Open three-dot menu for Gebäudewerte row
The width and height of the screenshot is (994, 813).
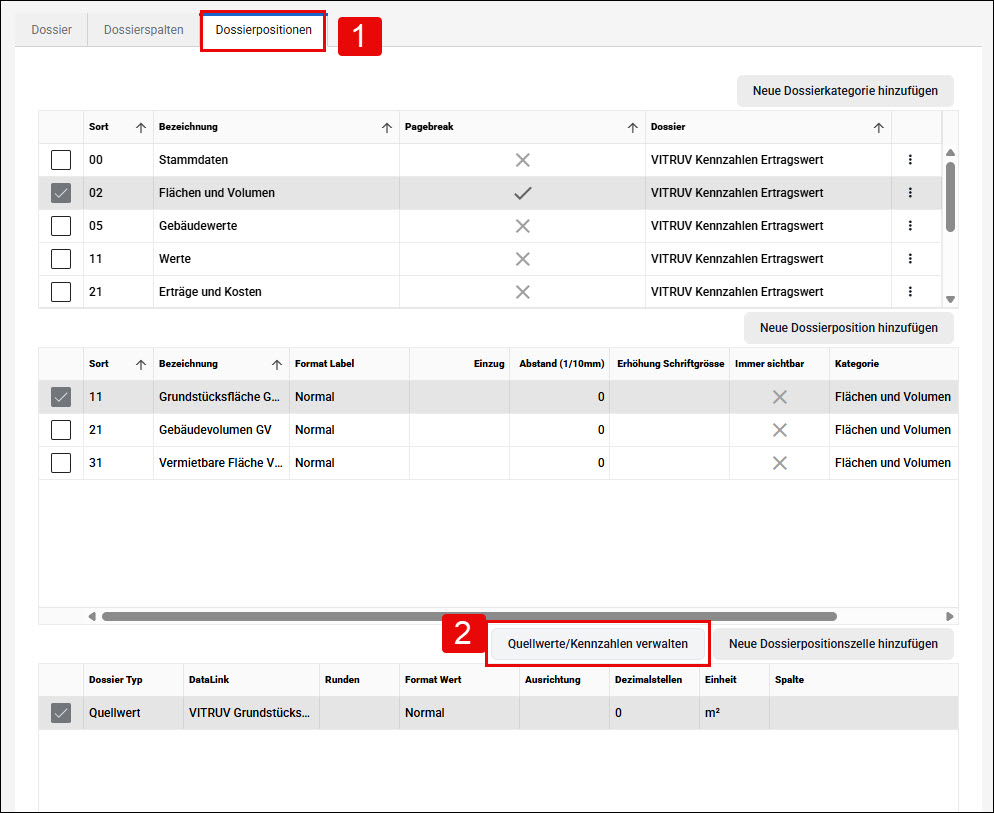pyautogui.click(x=910, y=226)
